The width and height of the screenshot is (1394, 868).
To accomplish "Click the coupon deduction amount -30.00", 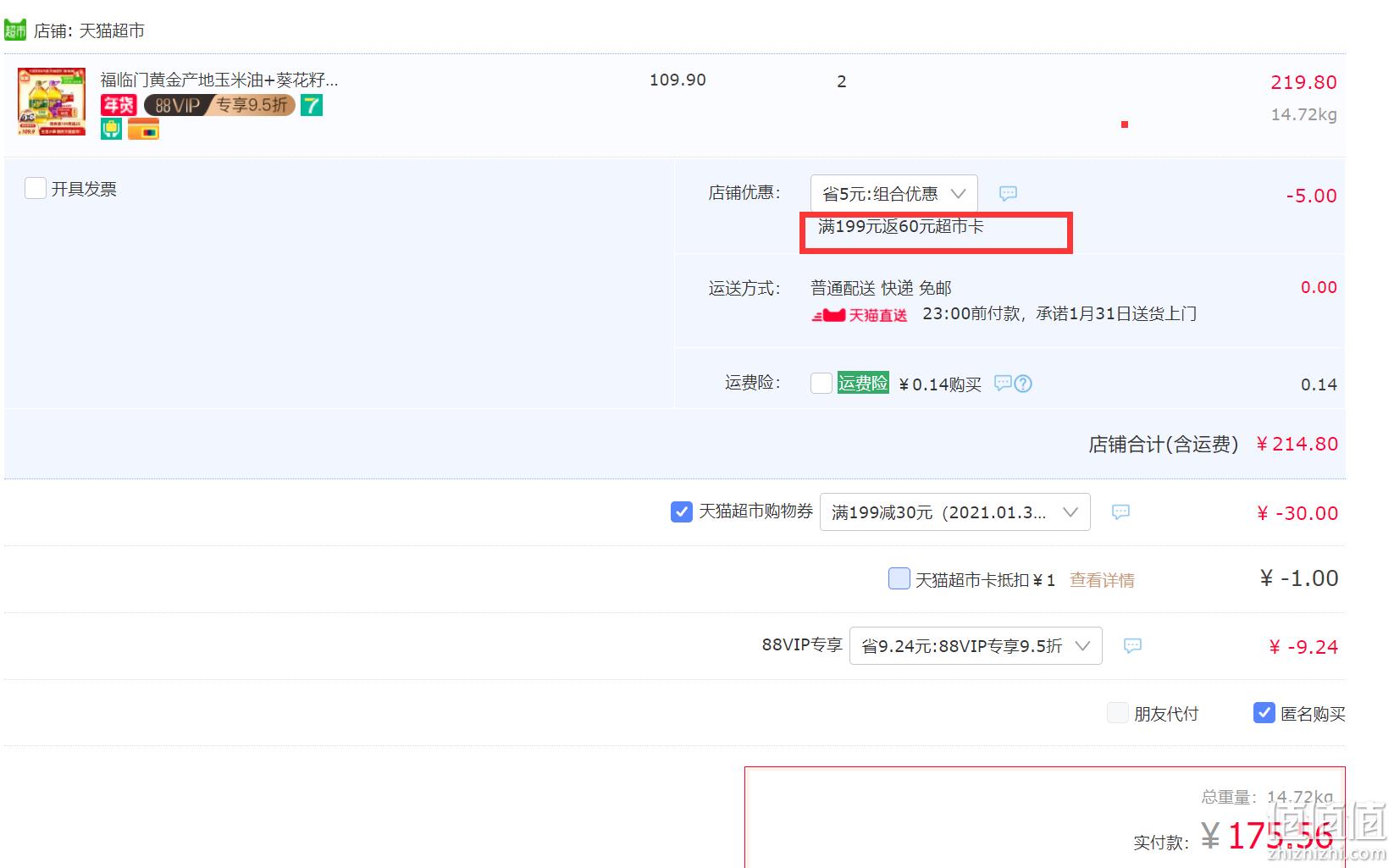I will tap(1297, 513).
